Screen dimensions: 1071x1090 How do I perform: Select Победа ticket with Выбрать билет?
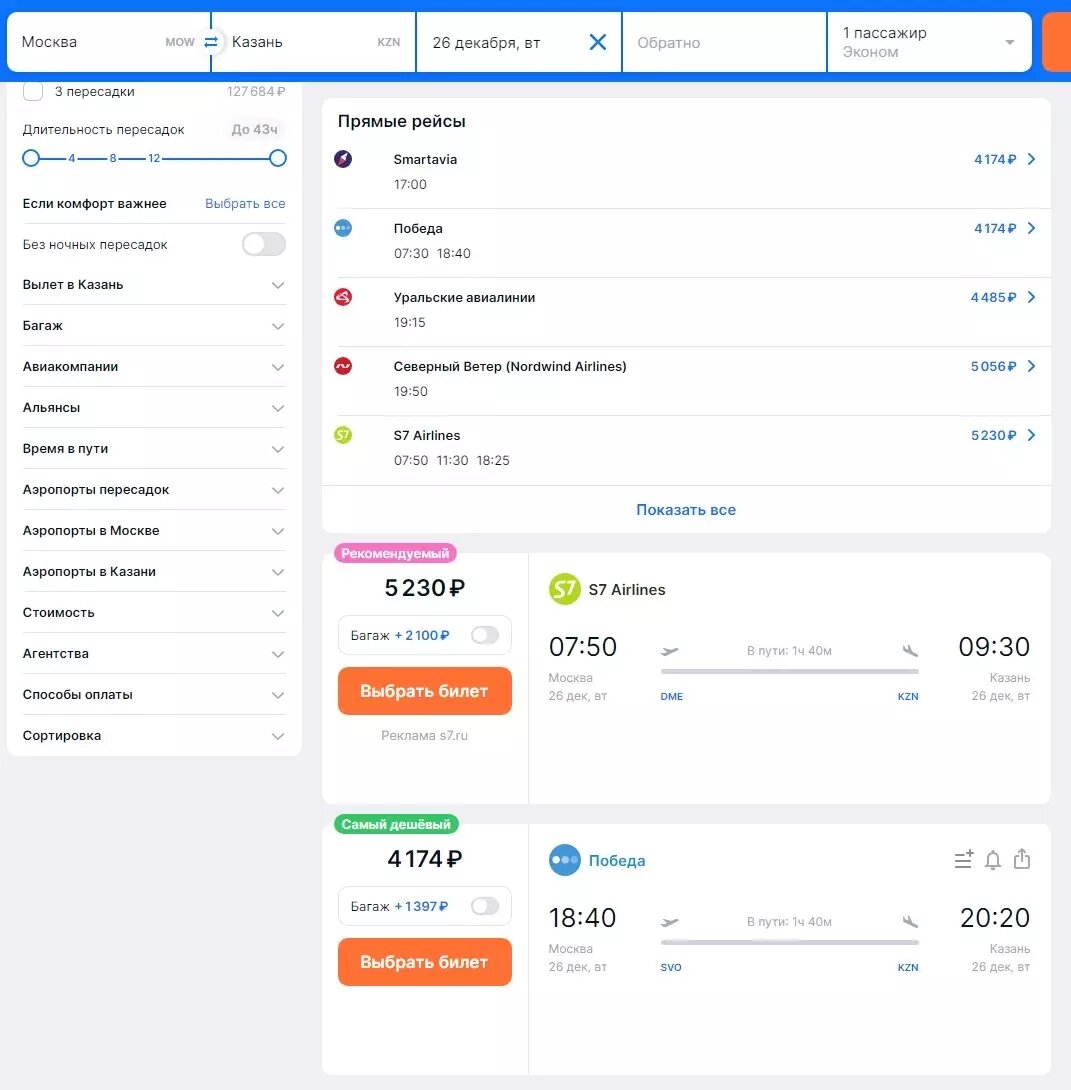425,962
